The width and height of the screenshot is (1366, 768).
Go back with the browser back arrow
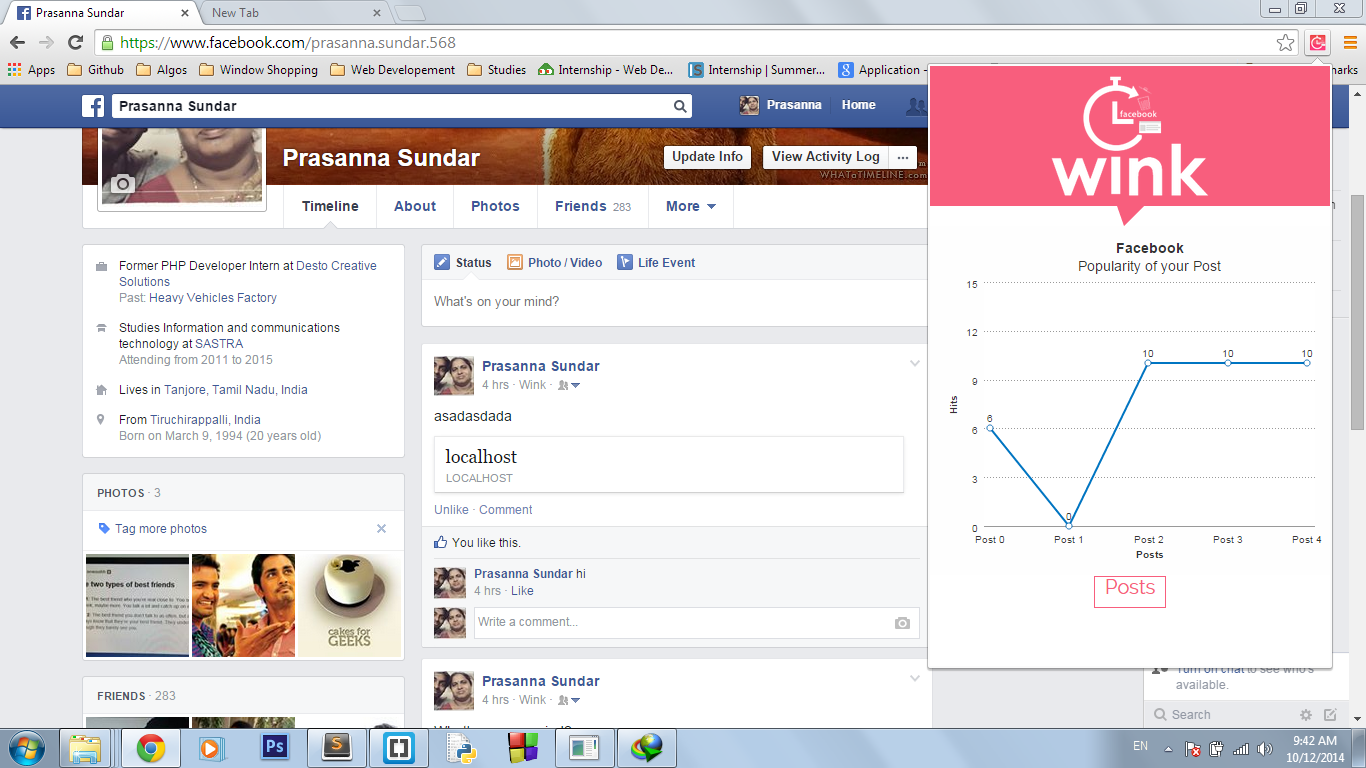coord(17,42)
